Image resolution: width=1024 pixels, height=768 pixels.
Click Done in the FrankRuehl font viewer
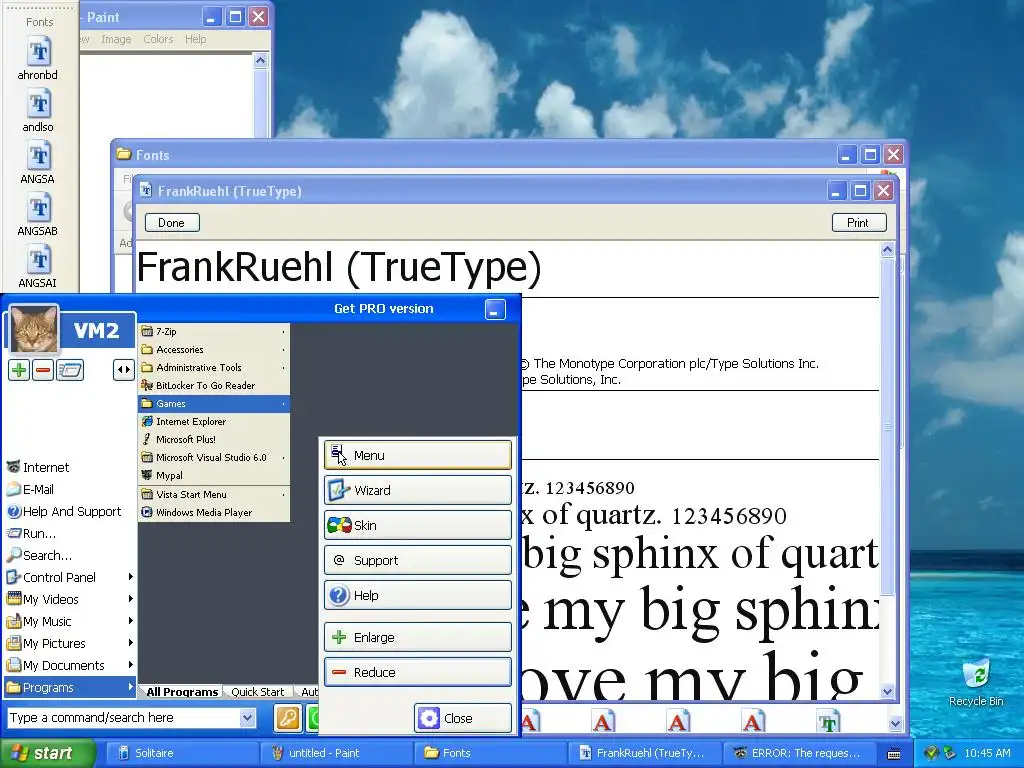(172, 223)
